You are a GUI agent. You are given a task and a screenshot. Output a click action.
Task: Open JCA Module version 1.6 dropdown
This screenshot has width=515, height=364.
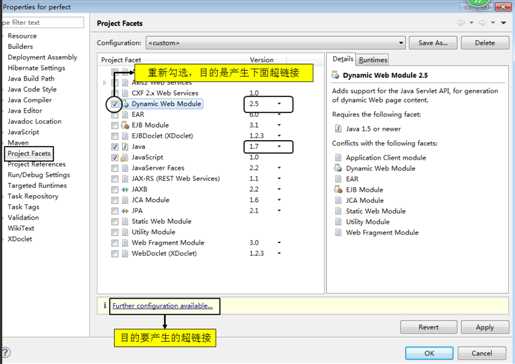click(x=279, y=200)
